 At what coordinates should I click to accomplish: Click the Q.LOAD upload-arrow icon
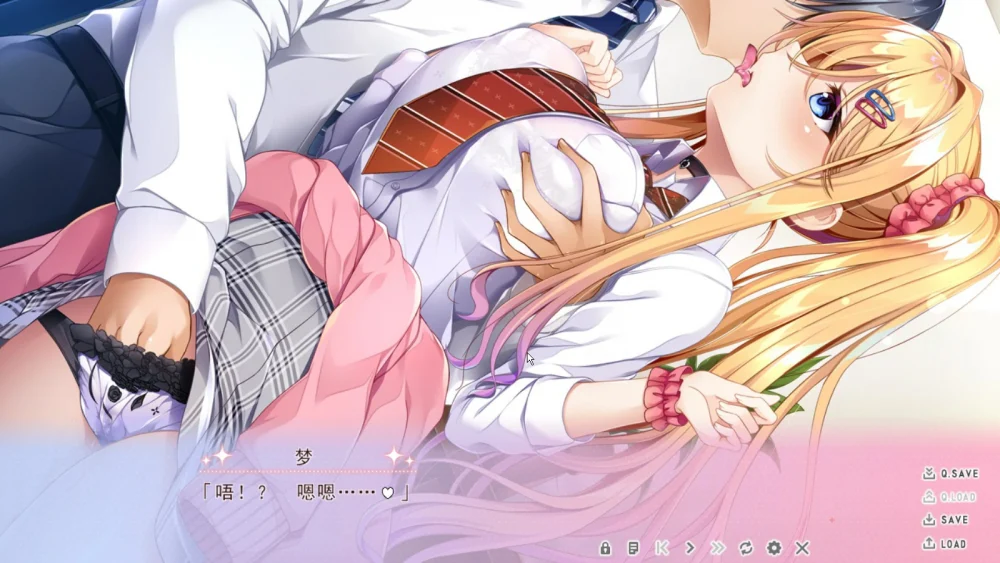coord(929,497)
